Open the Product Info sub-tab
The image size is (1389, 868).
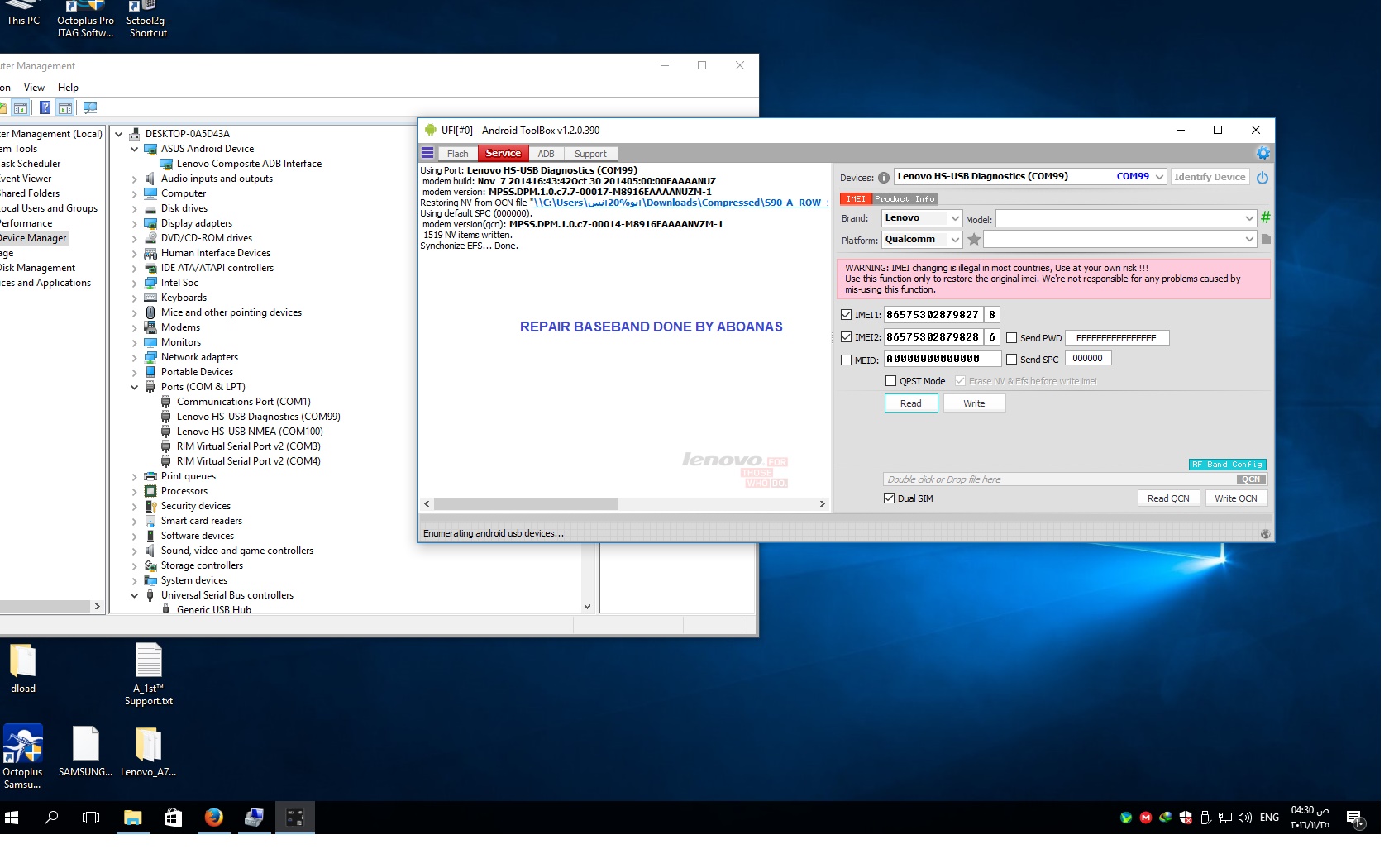click(x=905, y=199)
